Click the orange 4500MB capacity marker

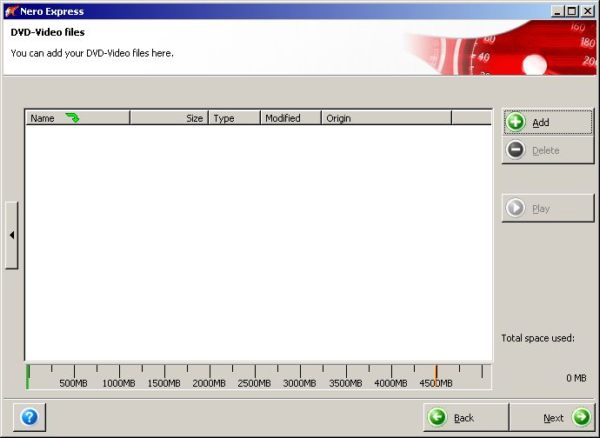(435, 374)
